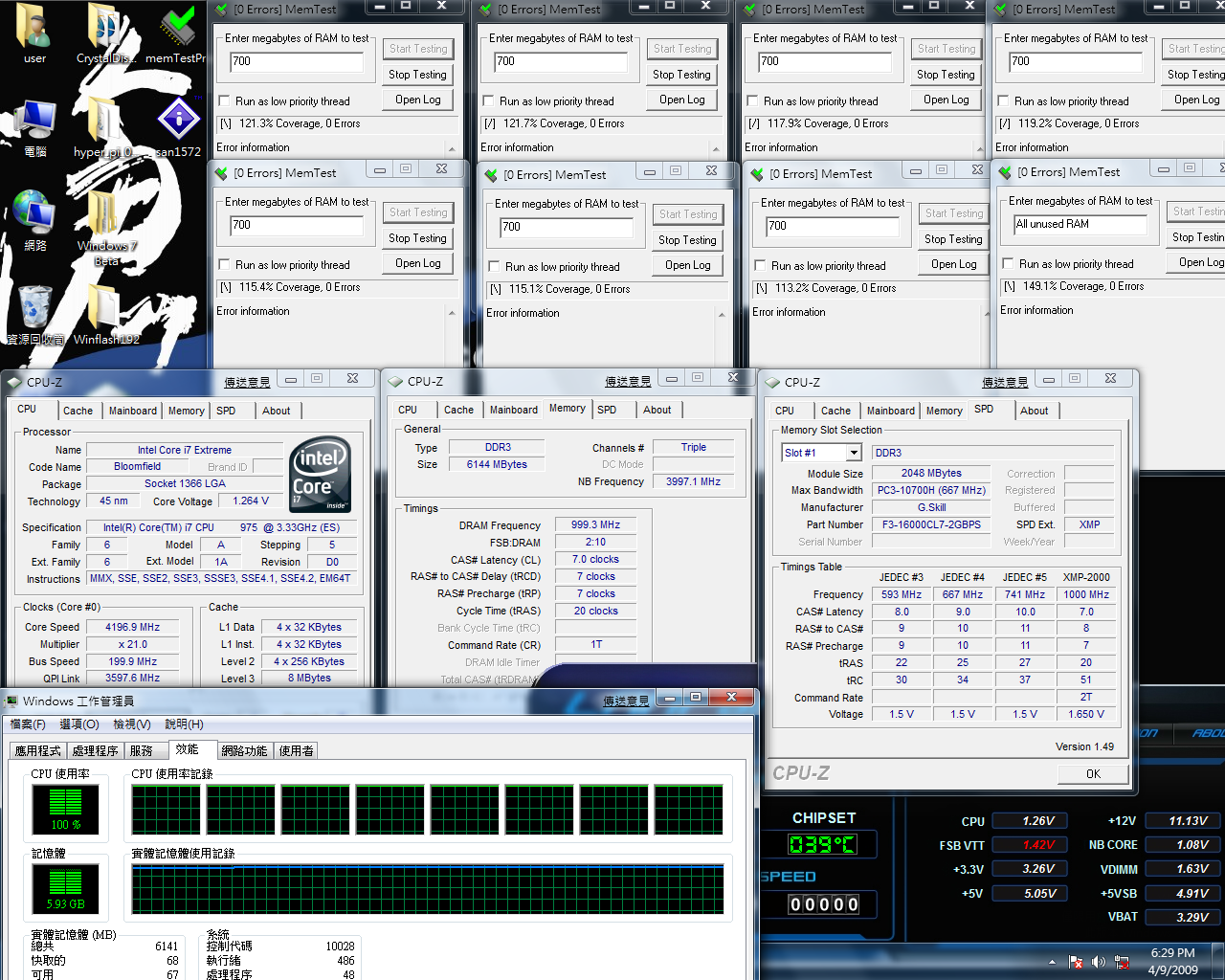Screen dimensions: 1225x980
Task: Select Mainboard tab in SPD-tab CPU-Z window
Action: click(x=890, y=411)
